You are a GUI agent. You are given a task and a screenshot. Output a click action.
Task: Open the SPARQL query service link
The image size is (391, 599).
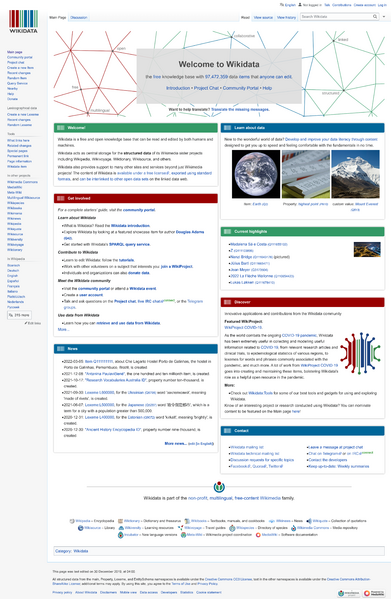(x=130, y=244)
